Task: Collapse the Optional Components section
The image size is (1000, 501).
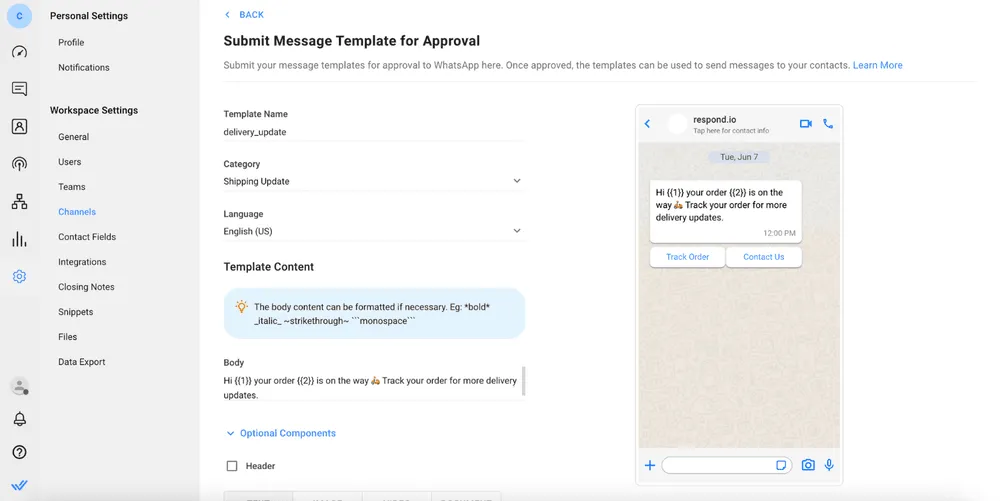Action: [x=281, y=433]
